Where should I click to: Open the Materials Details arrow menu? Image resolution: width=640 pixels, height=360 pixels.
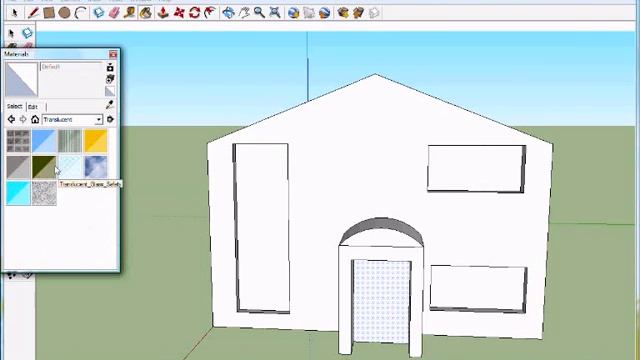coord(110,119)
